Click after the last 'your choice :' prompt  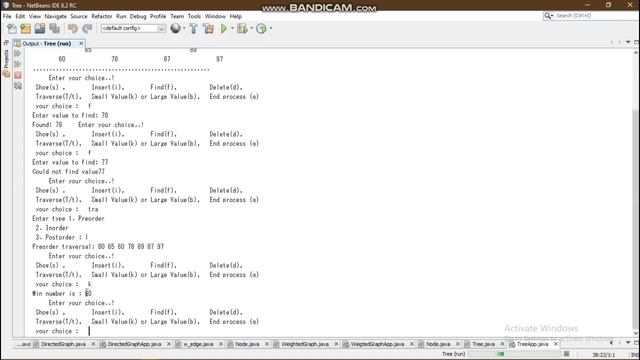point(89,331)
